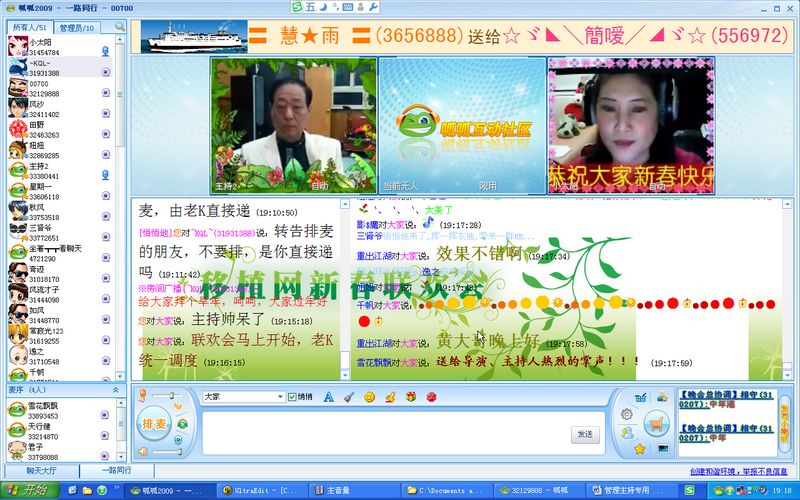800x500 pixels.
Task: Click the orange stamp icon in chat toolbar
Action: coord(390,396)
